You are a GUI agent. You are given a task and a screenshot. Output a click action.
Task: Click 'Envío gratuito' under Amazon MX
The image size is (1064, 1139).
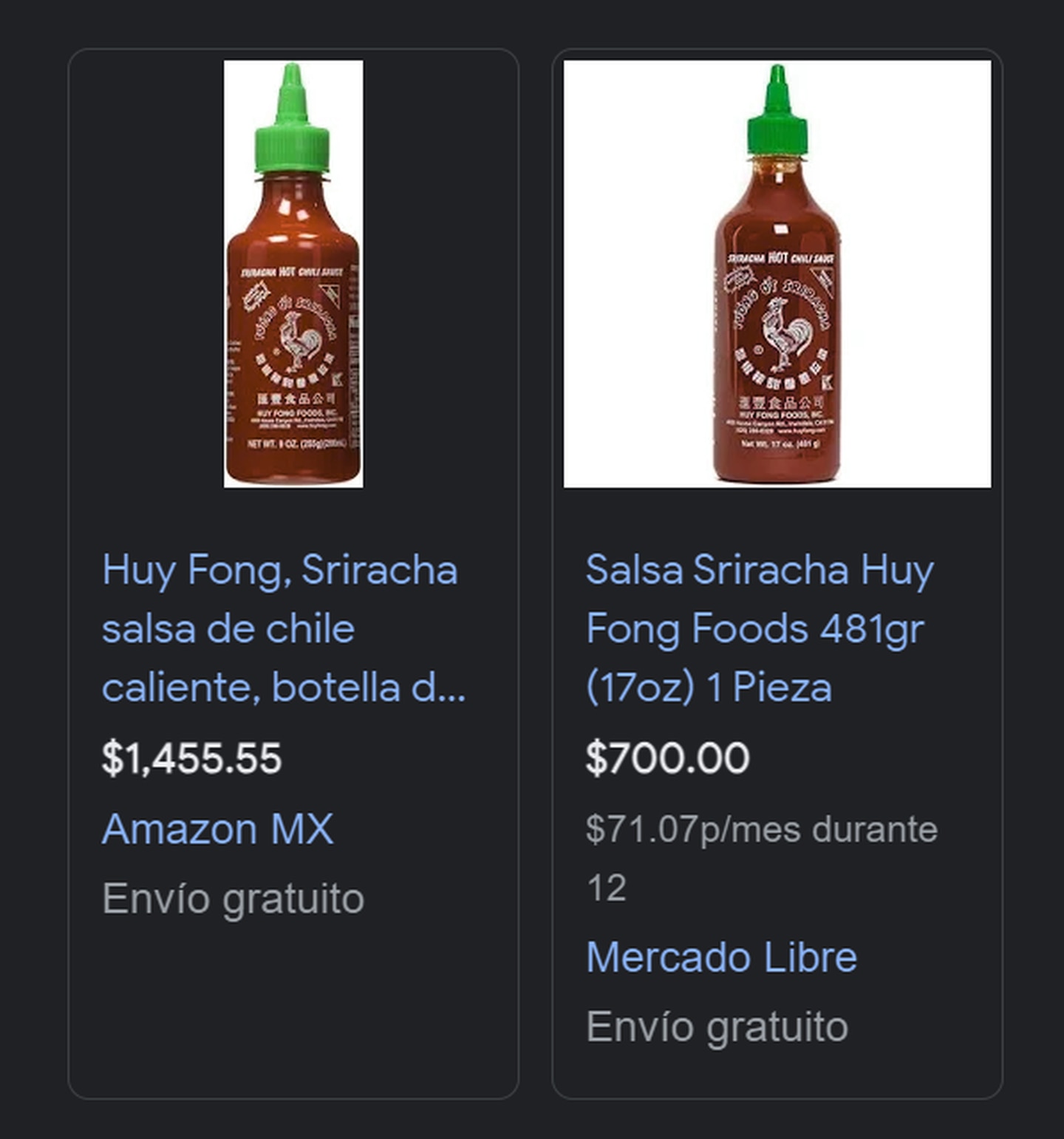(233, 899)
